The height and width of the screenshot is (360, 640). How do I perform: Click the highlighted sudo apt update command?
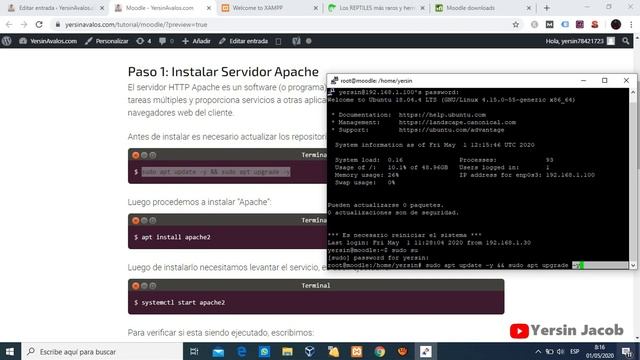pos(216,172)
